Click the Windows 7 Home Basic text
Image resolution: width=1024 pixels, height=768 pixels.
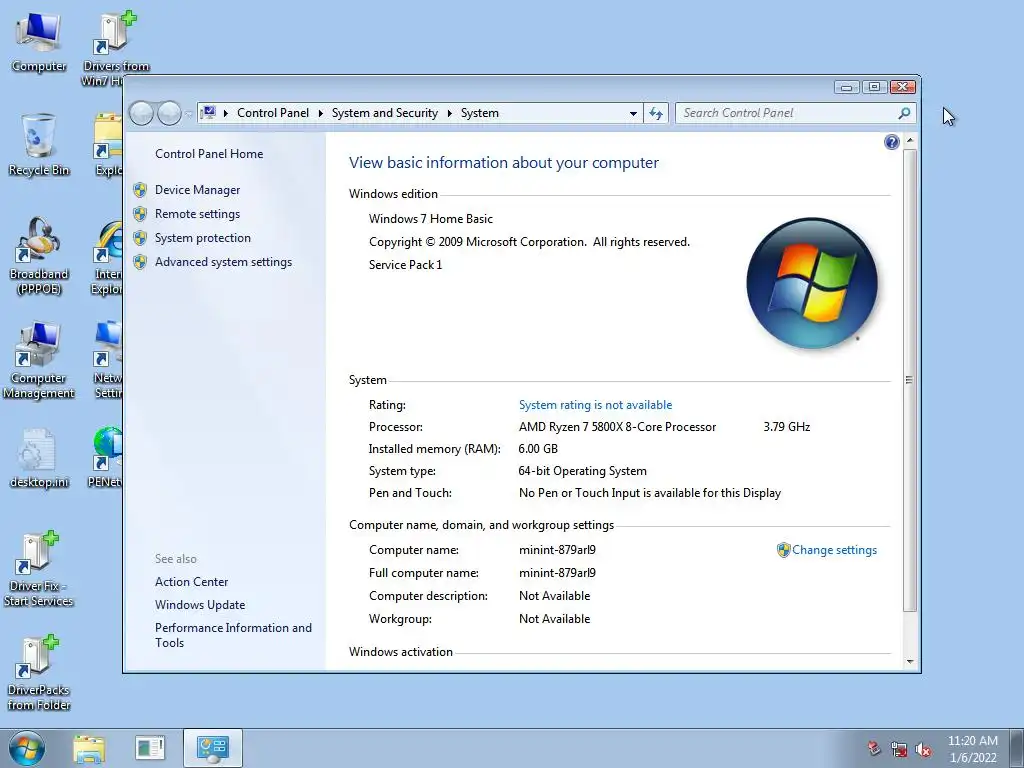(x=430, y=219)
